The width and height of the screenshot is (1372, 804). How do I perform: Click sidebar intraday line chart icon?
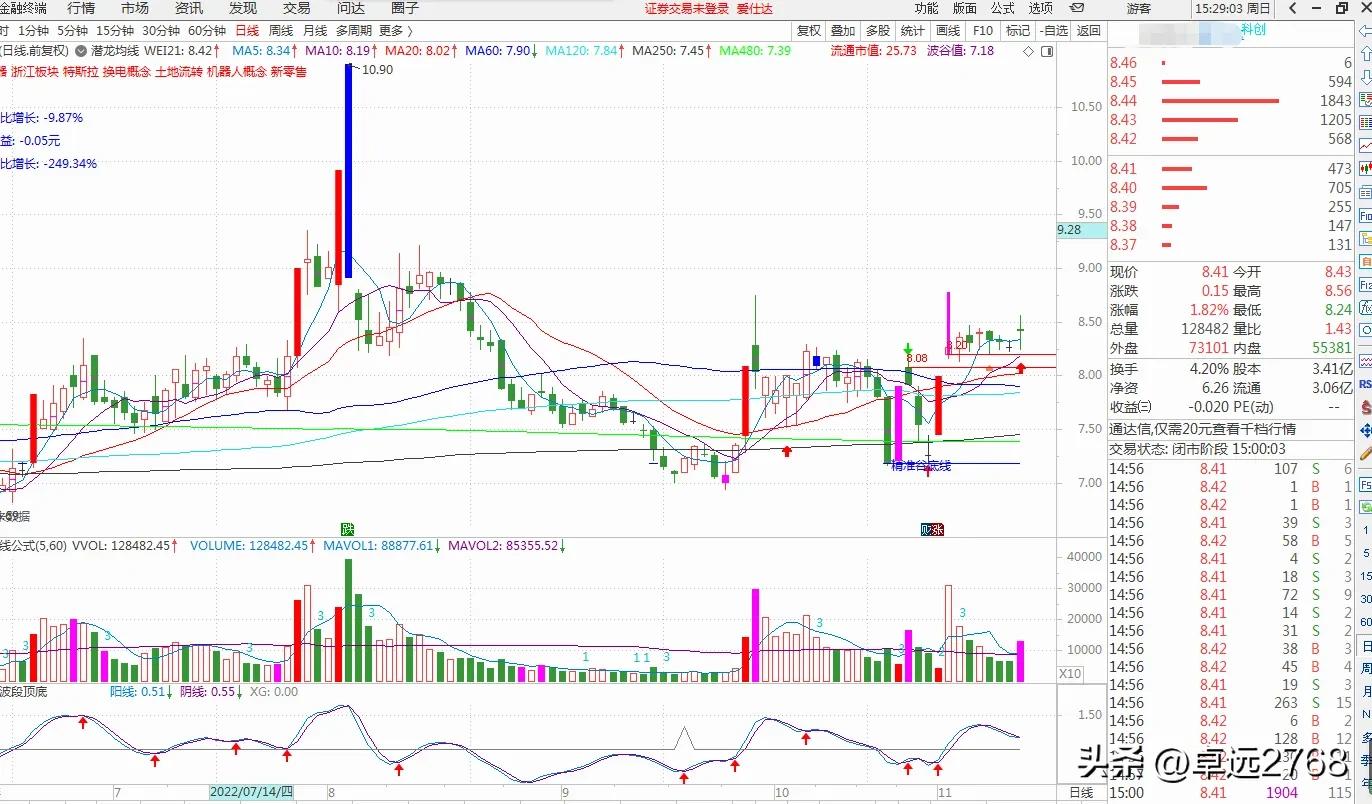[x=1365, y=146]
